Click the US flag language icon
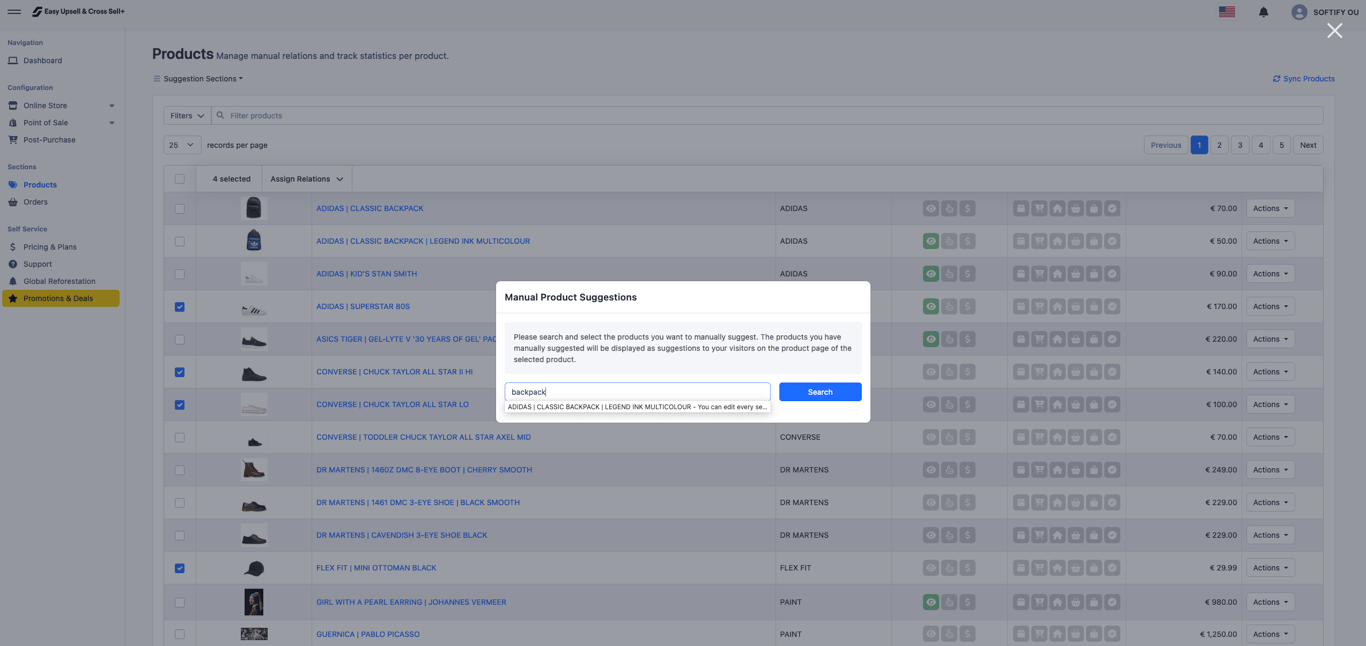This screenshot has height=646, width=1366. (x=1227, y=12)
